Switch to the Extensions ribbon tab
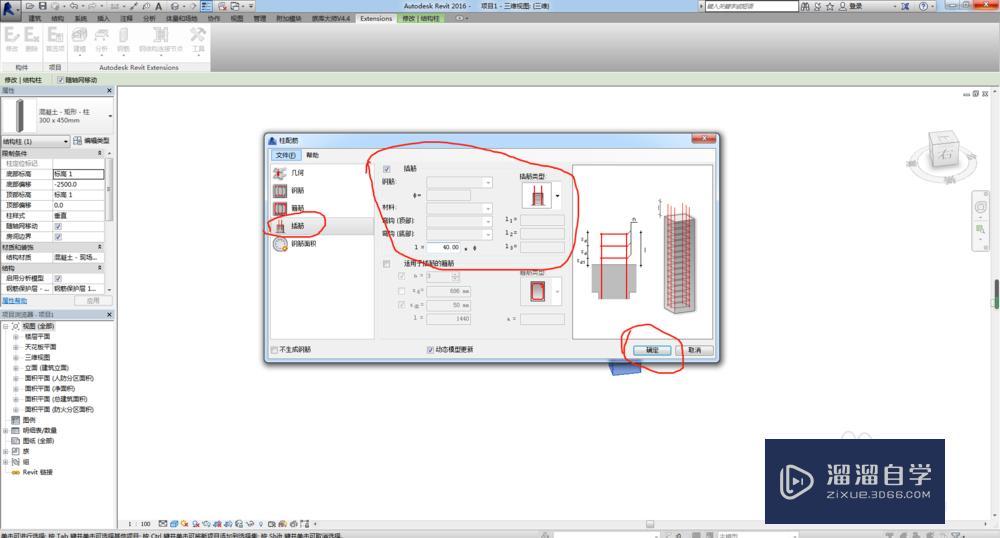The width and height of the screenshot is (1000, 538). (x=376, y=18)
